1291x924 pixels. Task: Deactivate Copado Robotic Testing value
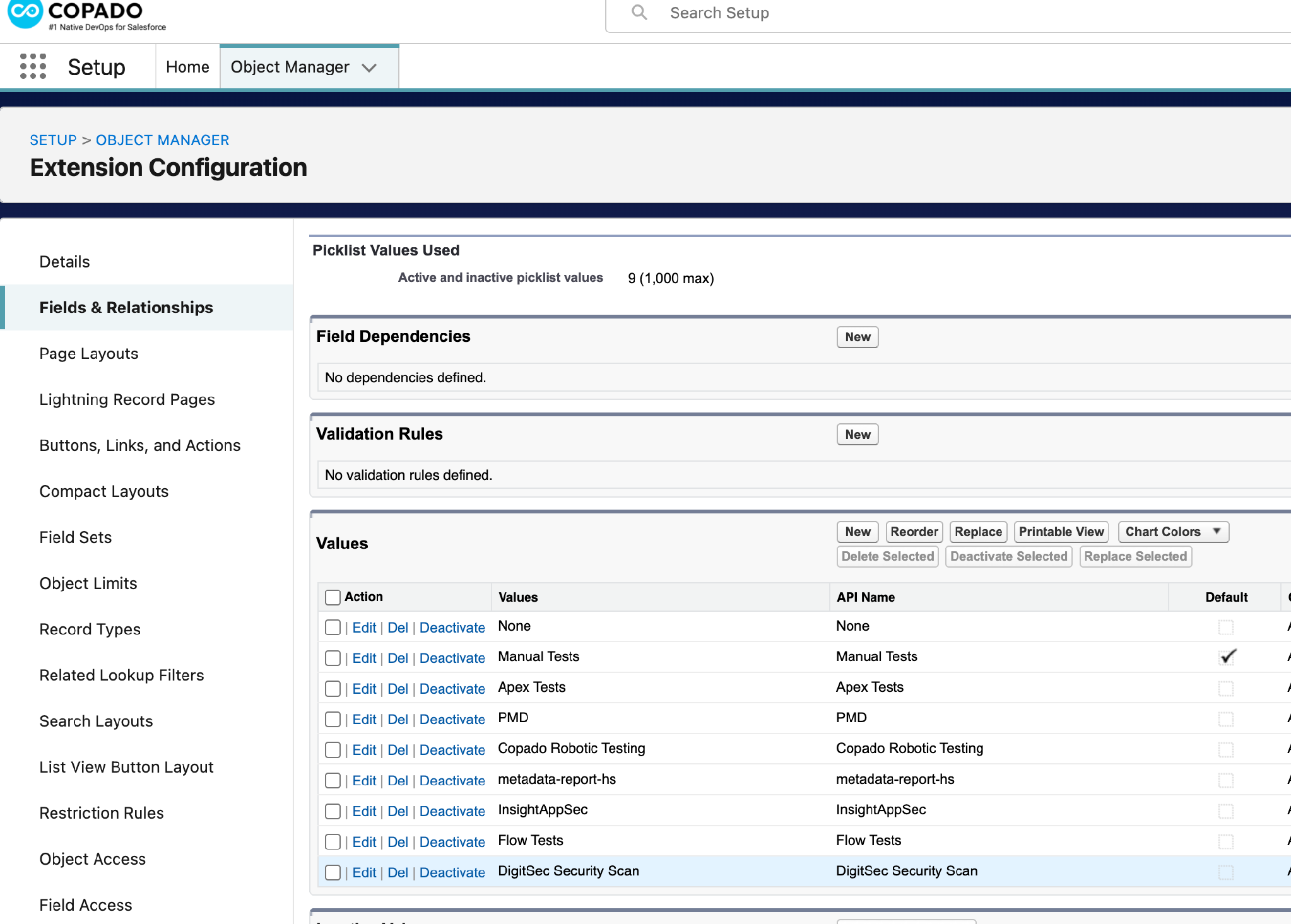point(452,750)
